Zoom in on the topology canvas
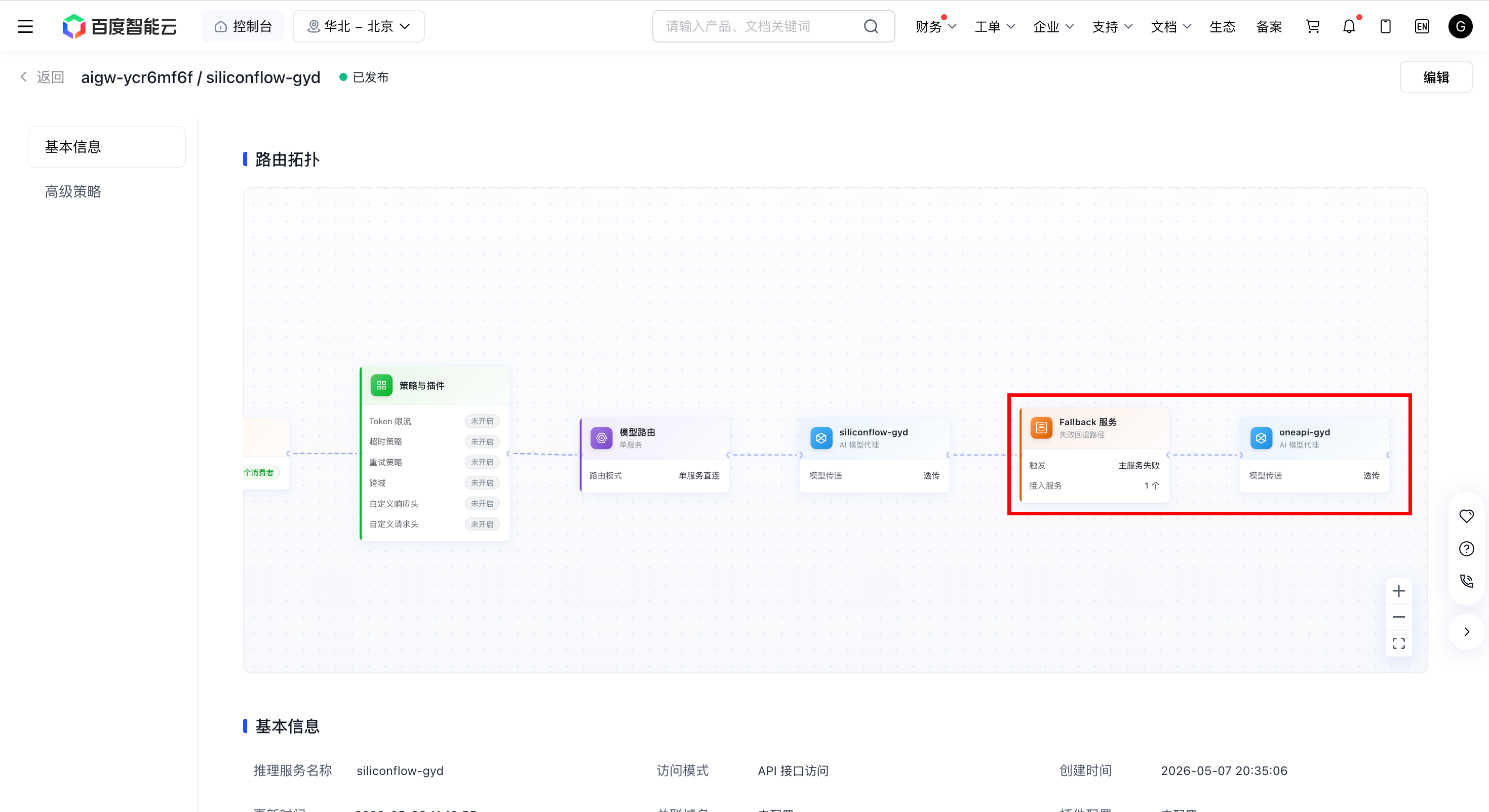The height and width of the screenshot is (812, 1489). [x=1399, y=591]
